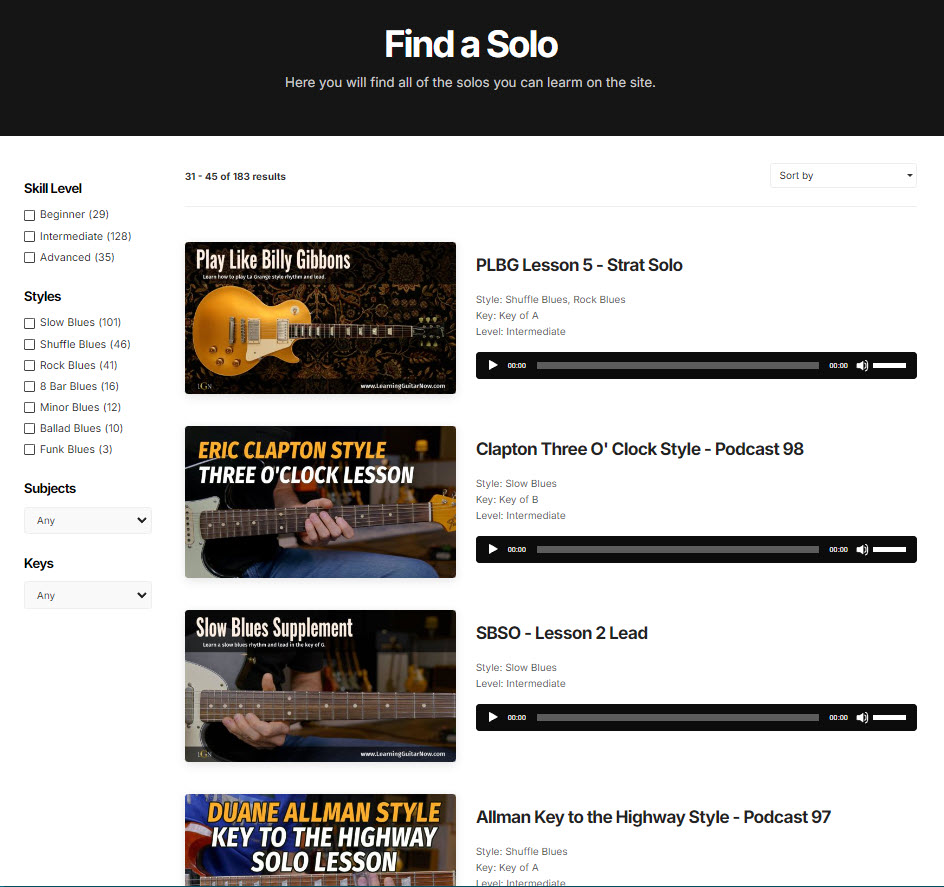Check the Beginner skill level filter
Image resolution: width=944 pixels, height=887 pixels.
30,215
